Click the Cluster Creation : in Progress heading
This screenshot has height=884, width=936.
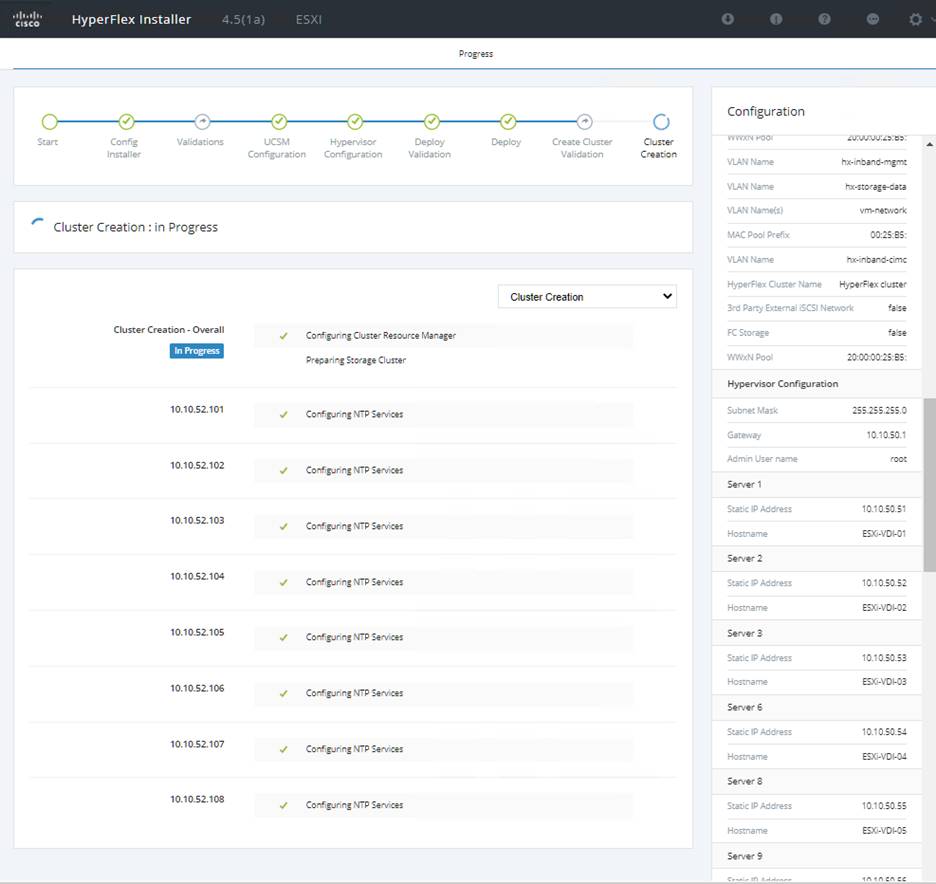pos(136,227)
